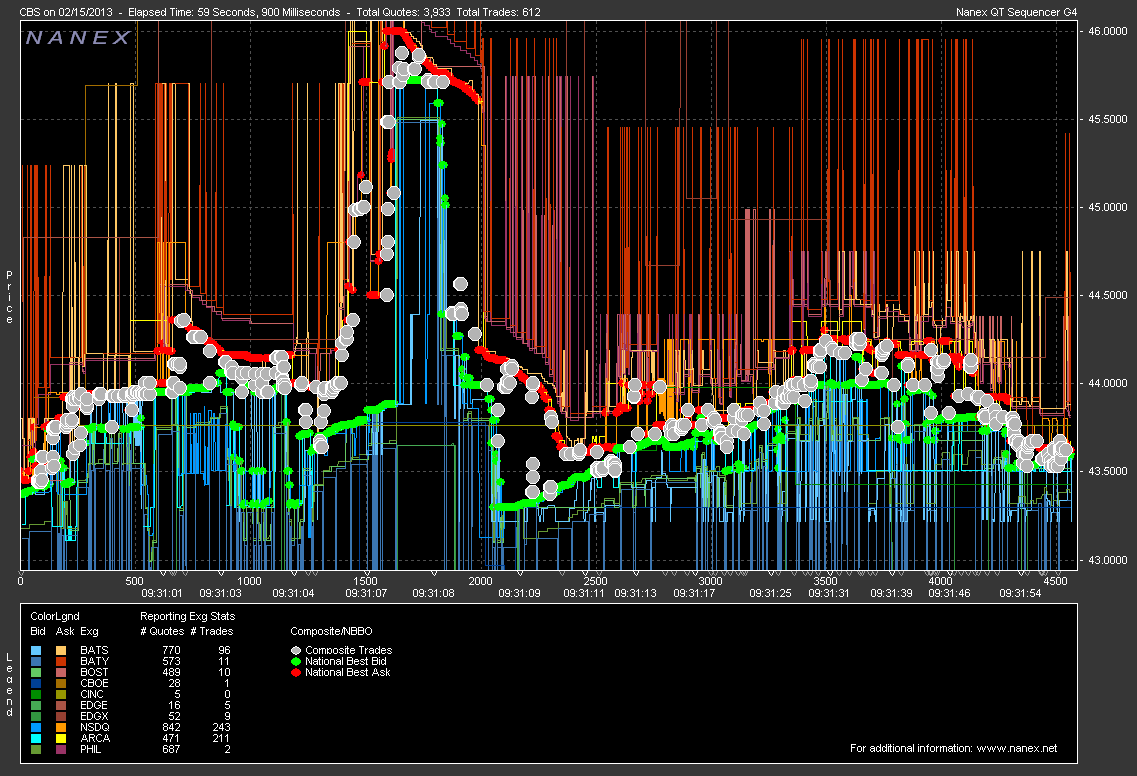Image resolution: width=1137 pixels, height=776 pixels.
Task: Select the 45.0000 price axis label
Action: point(1107,207)
